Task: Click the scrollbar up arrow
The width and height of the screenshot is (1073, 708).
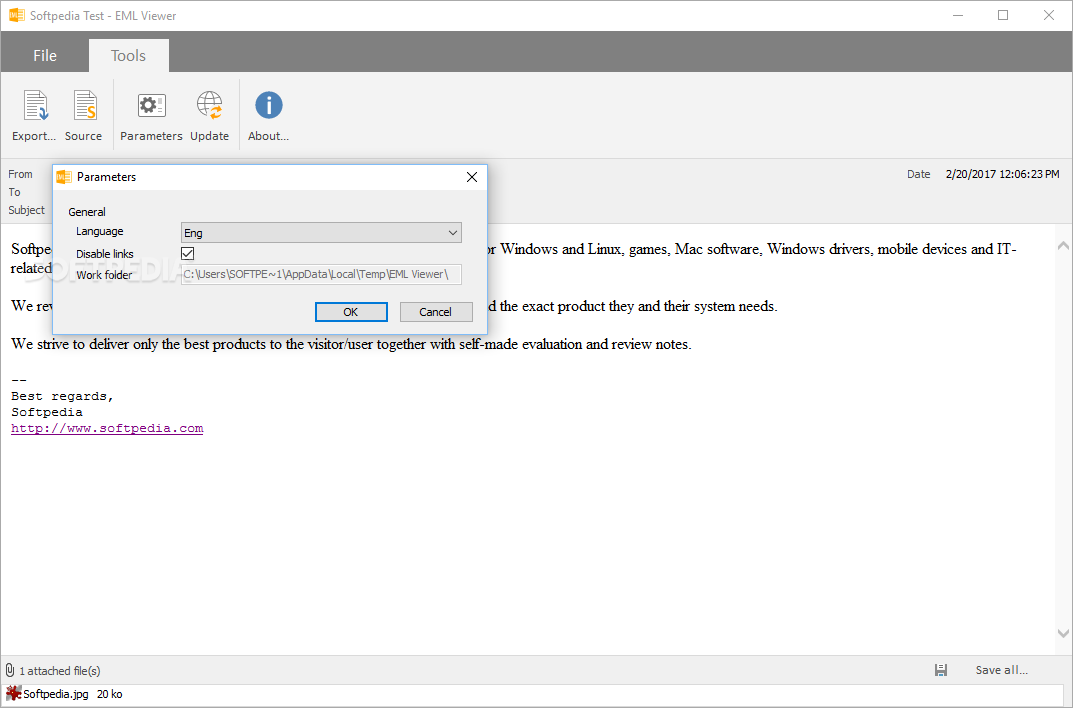Action: click(1063, 246)
